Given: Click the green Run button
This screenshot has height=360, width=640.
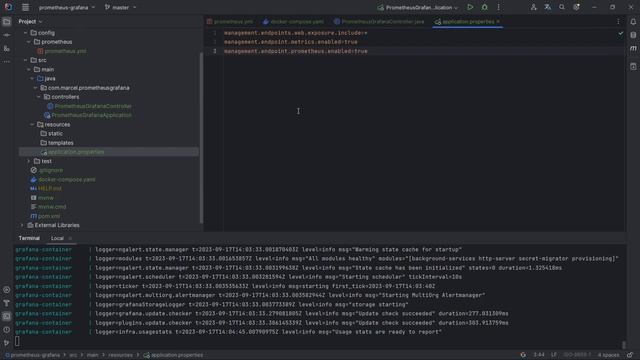Looking at the screenshot, I should pyautogui.click(x=470, y=7).
